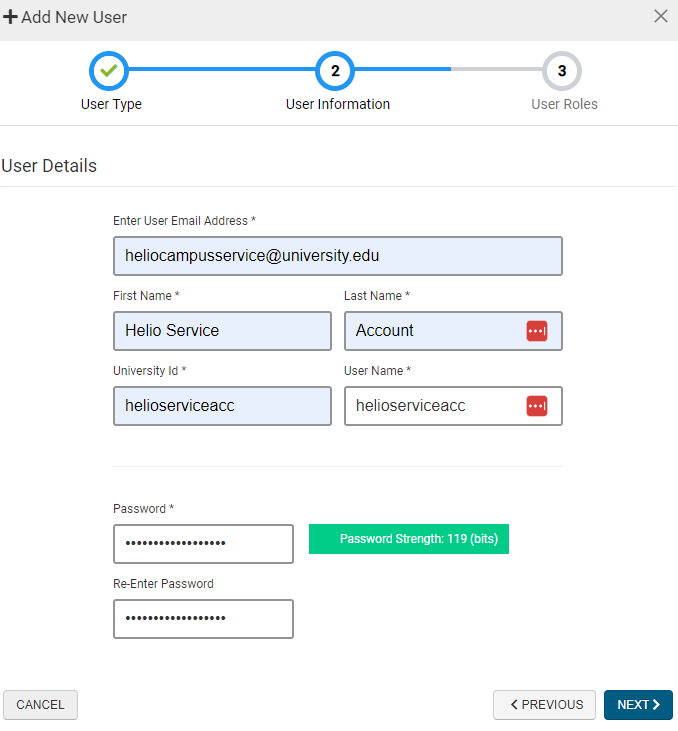Click the password manager icon in Last Name

(x=537, y=331)
